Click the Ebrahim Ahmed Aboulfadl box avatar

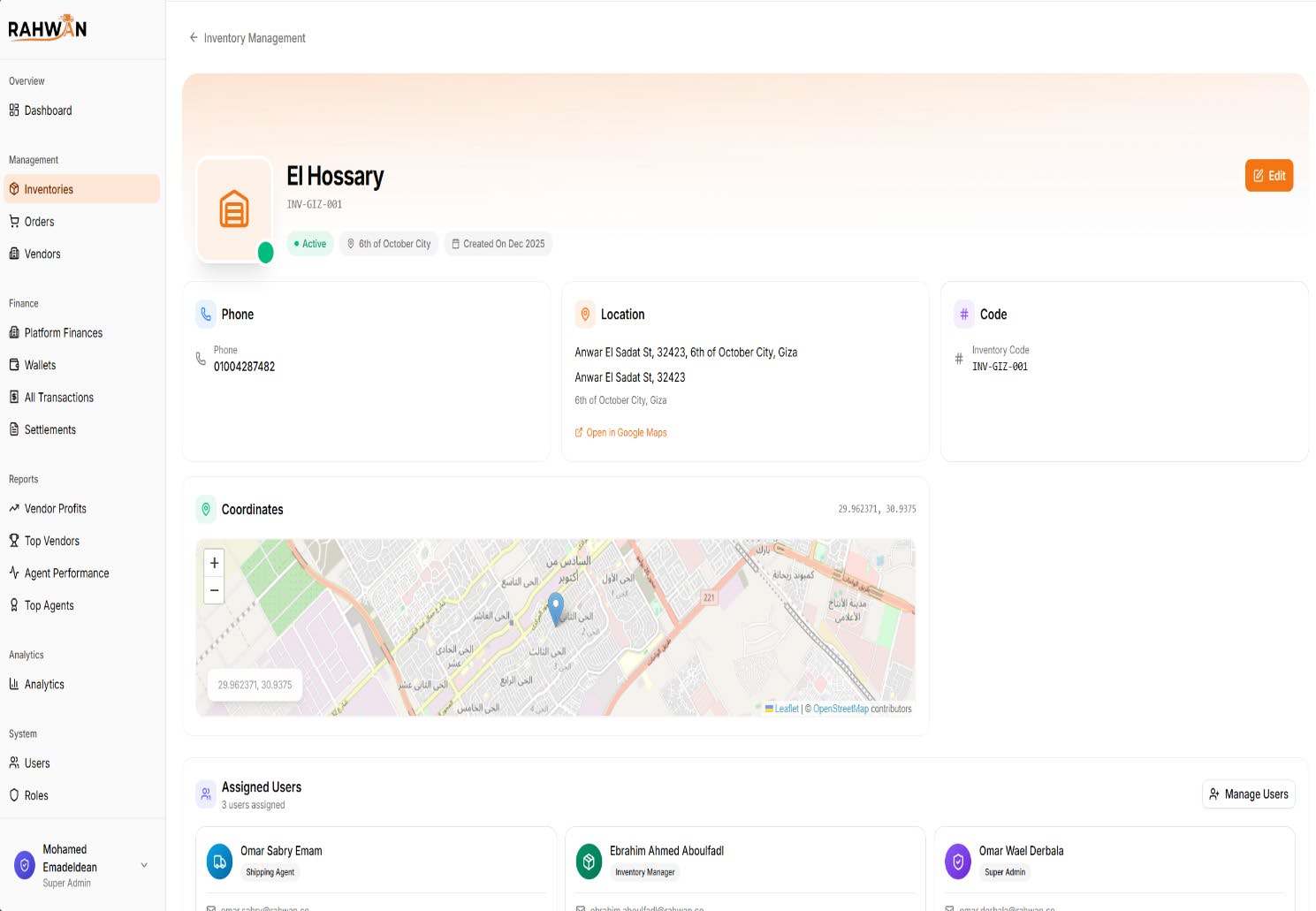pos(589,862)
